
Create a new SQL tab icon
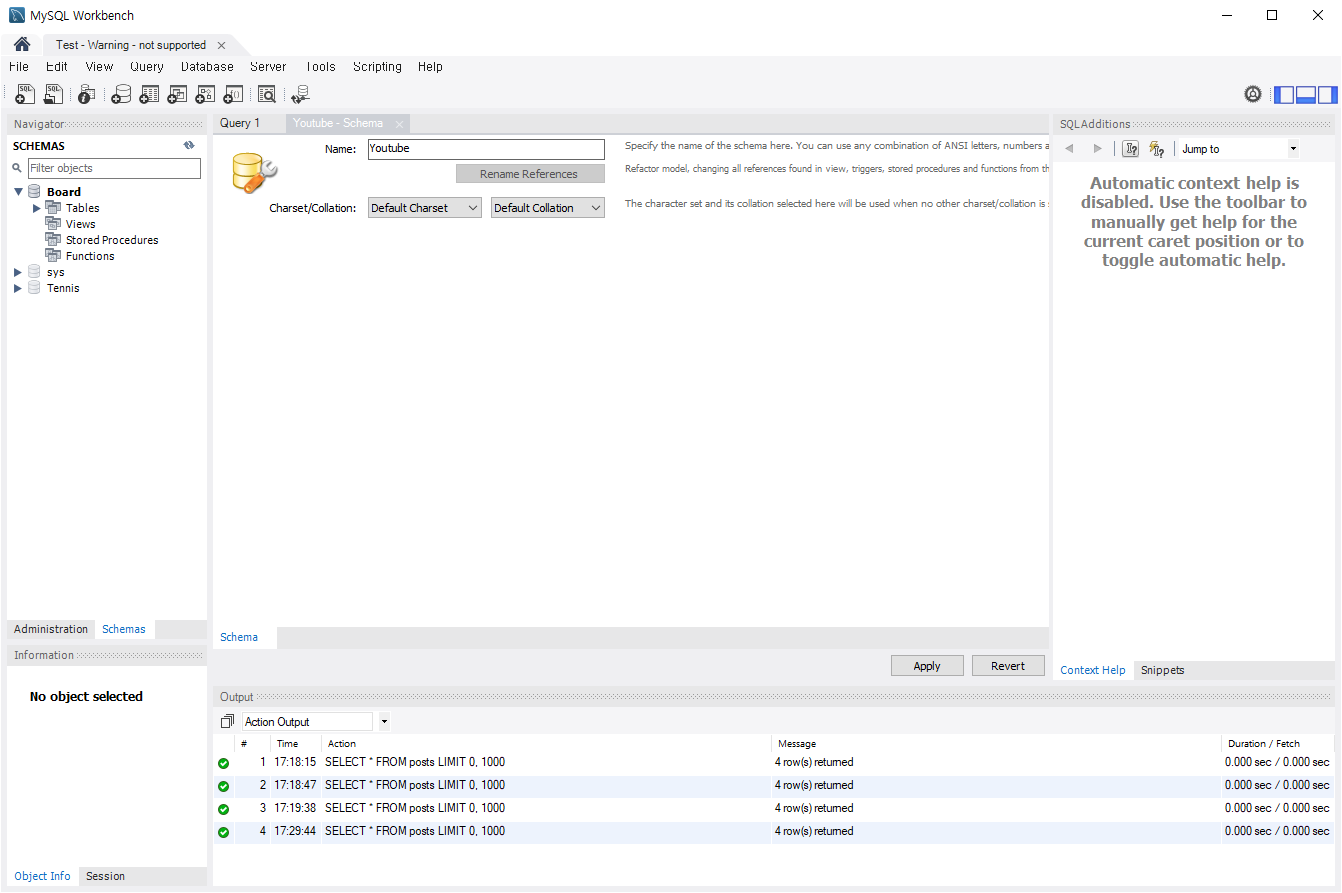click(x=25, y=94)
